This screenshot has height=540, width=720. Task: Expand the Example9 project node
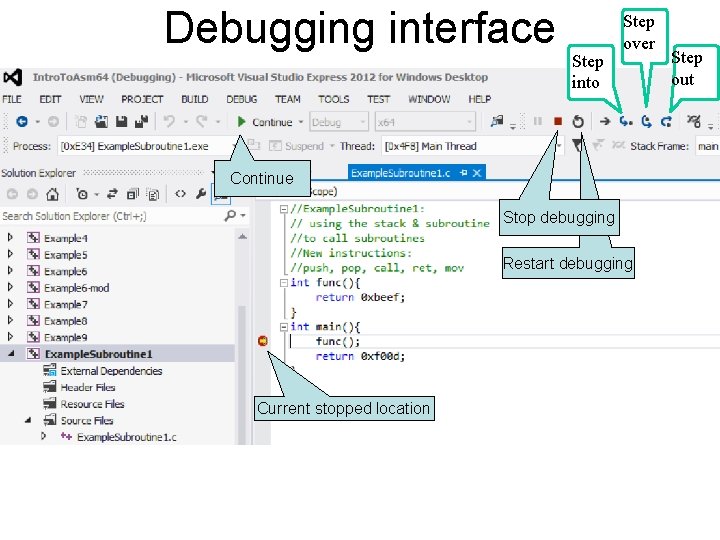10,337
